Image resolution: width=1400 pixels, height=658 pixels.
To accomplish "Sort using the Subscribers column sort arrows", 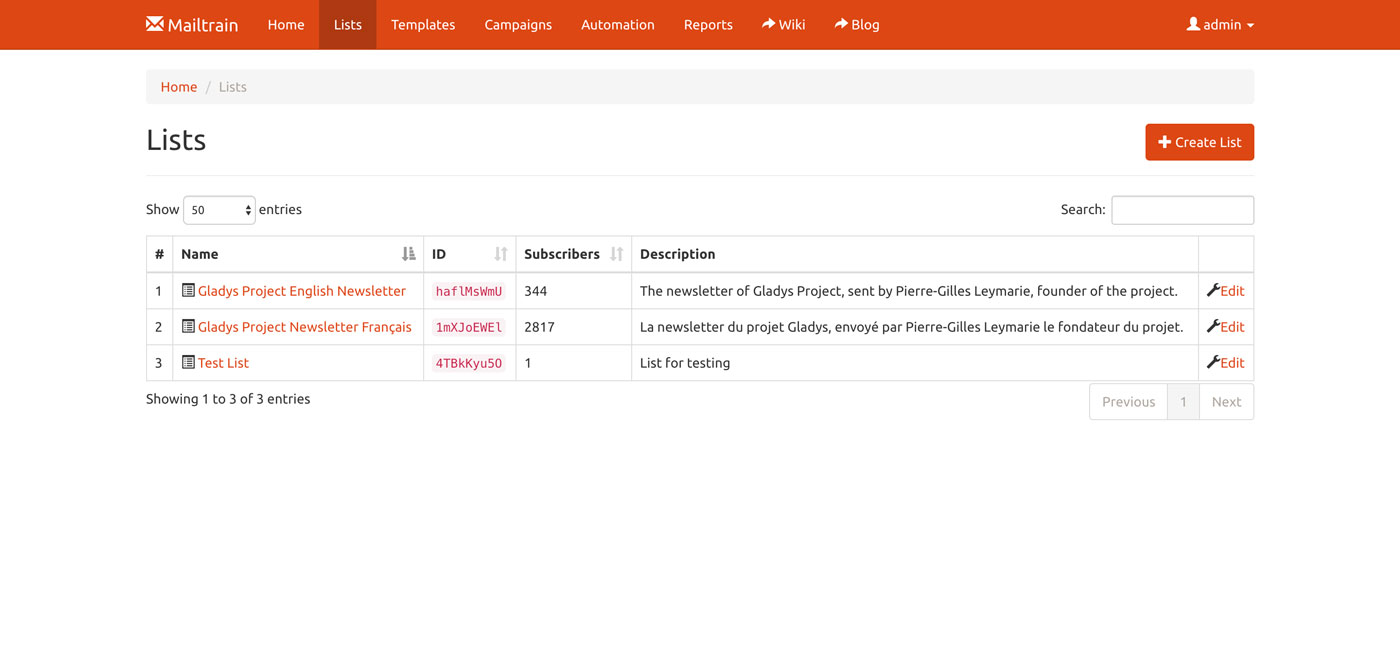I will 617,254.
